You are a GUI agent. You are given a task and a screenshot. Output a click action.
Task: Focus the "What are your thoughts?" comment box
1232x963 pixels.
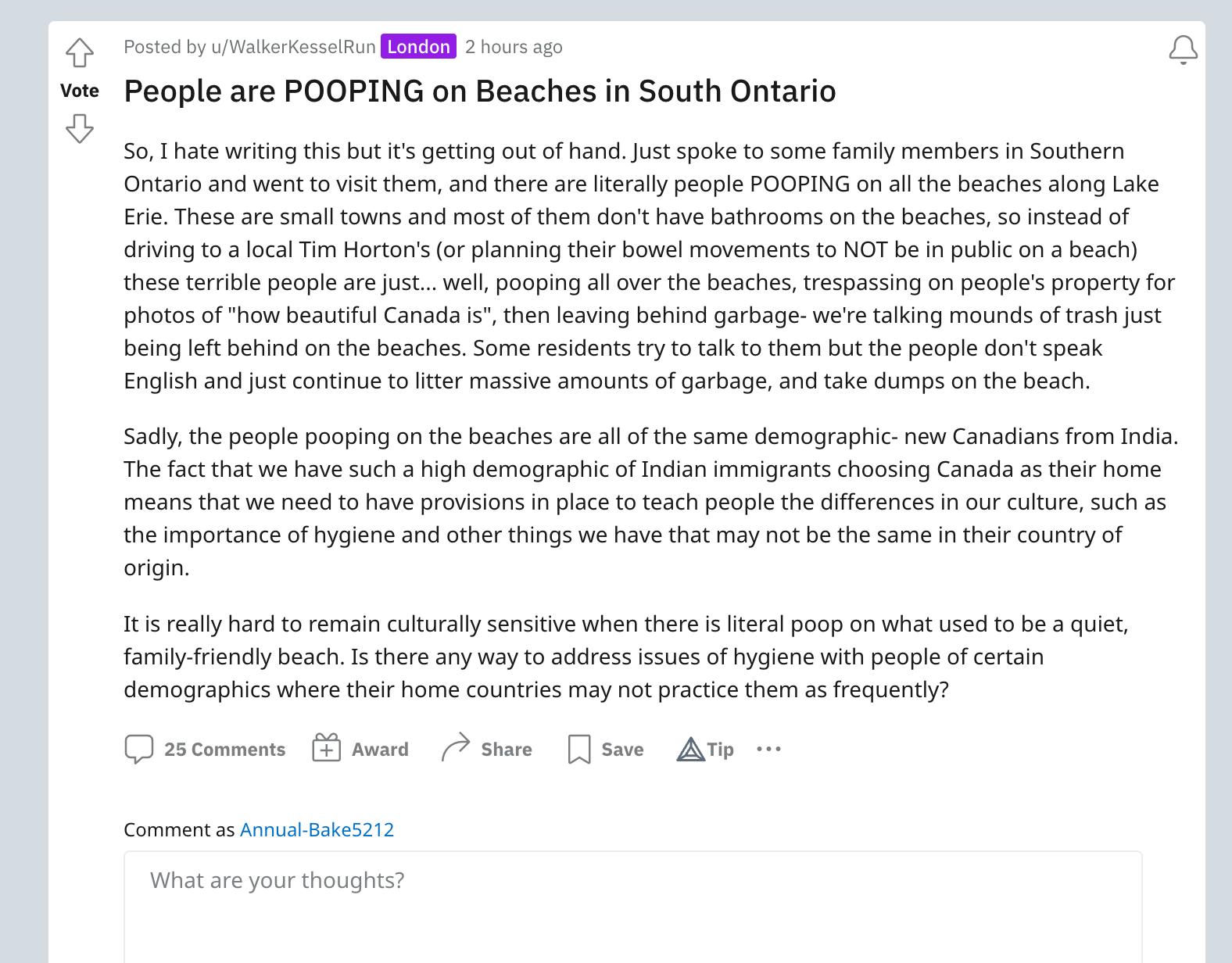coord(632,907)
